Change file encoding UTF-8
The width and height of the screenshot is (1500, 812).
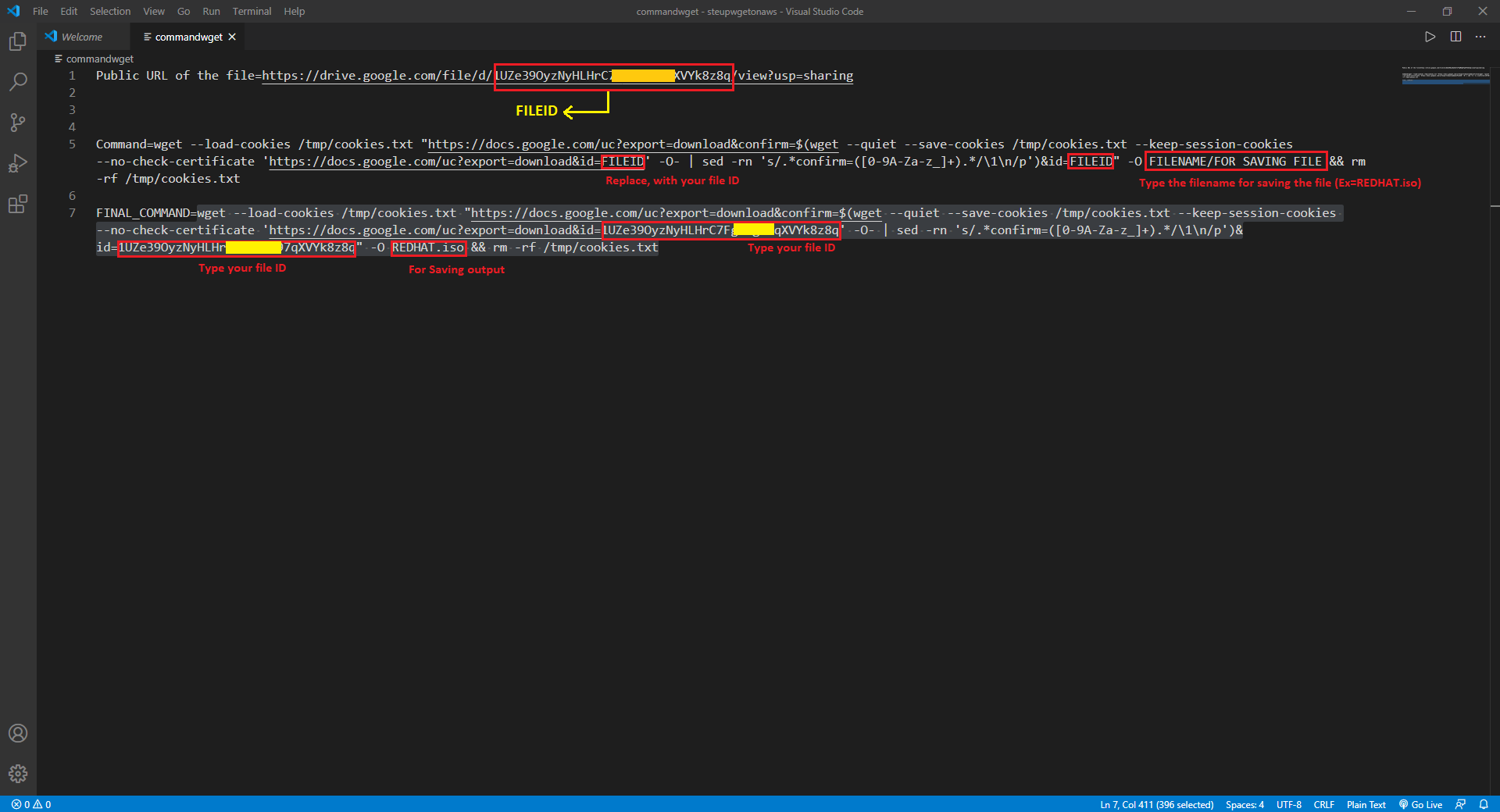pos(1289,804)
